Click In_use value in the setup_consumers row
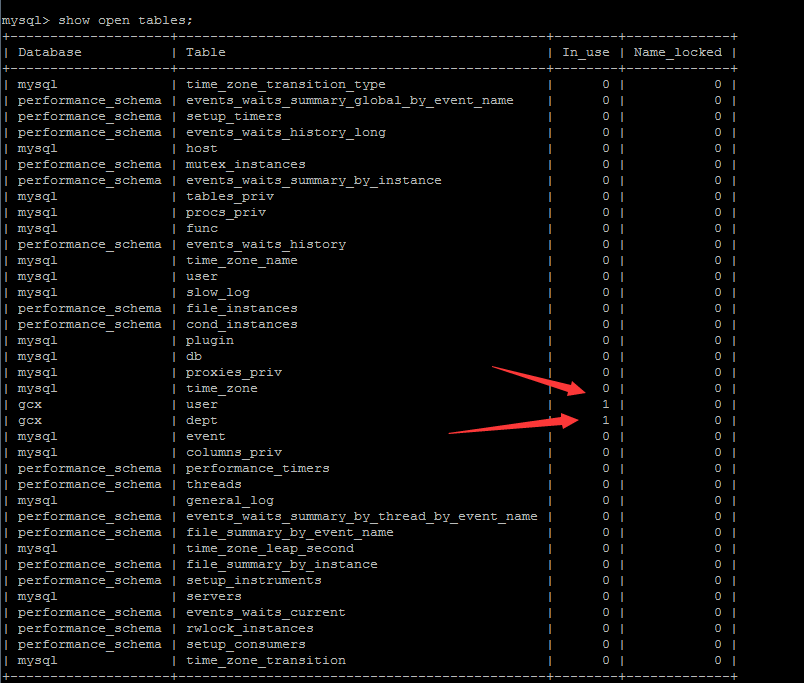This screenshot has width=804, height=683. (606, 644)
